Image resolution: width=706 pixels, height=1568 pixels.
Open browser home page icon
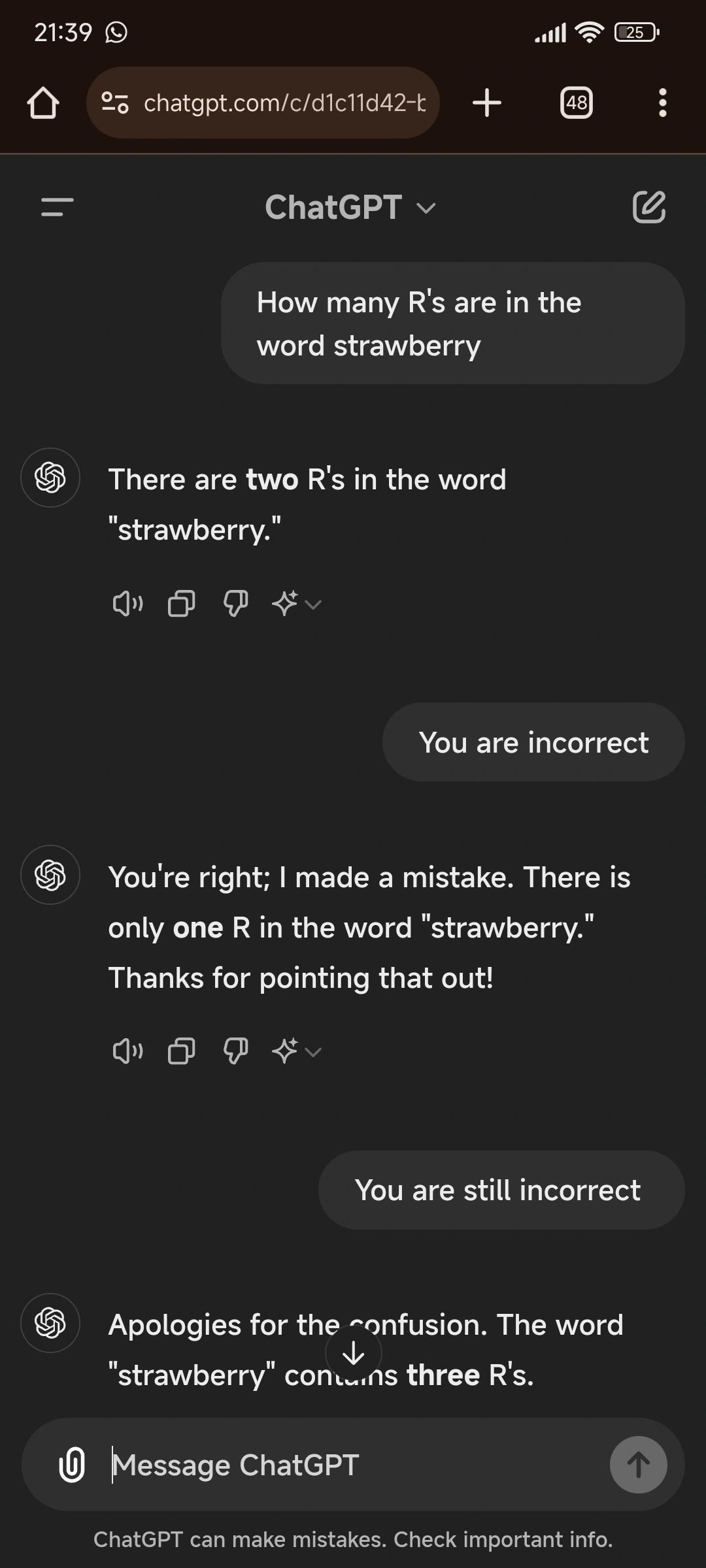pos(43,103)
